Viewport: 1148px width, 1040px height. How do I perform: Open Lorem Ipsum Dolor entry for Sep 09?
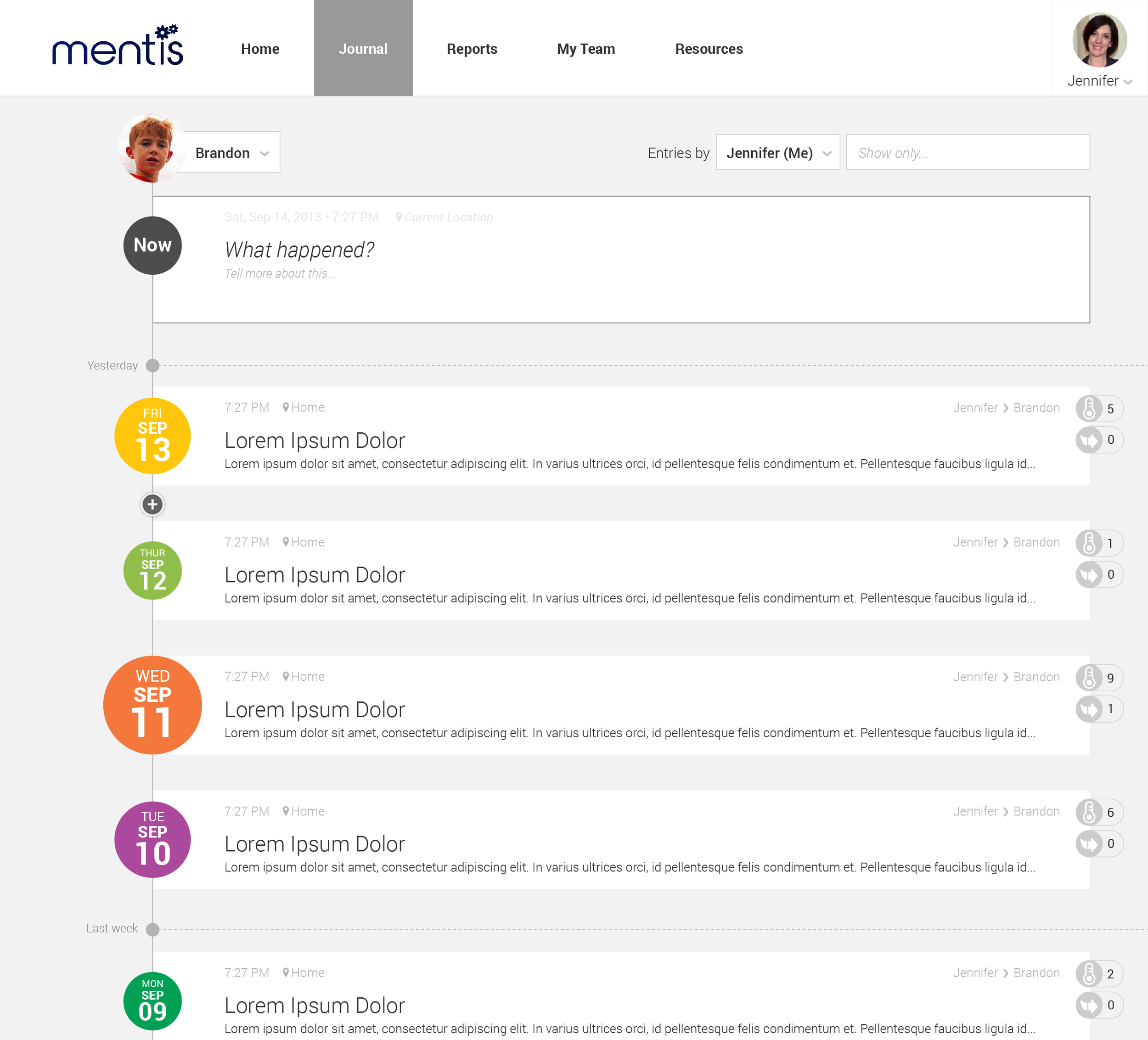[x=315, y=1005]
